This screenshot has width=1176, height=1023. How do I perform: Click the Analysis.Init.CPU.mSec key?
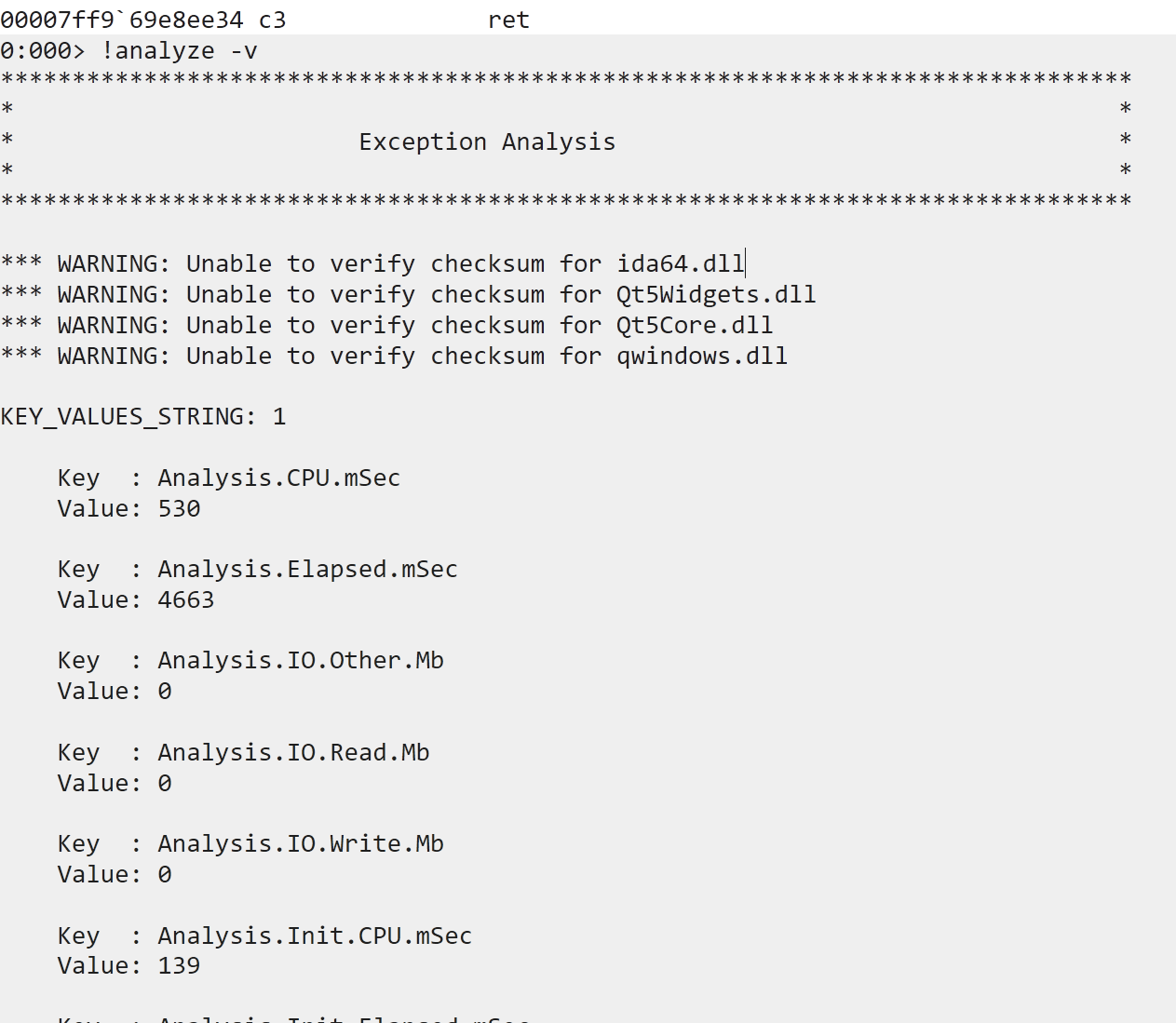pyautogui.click(x=315, y=936)
